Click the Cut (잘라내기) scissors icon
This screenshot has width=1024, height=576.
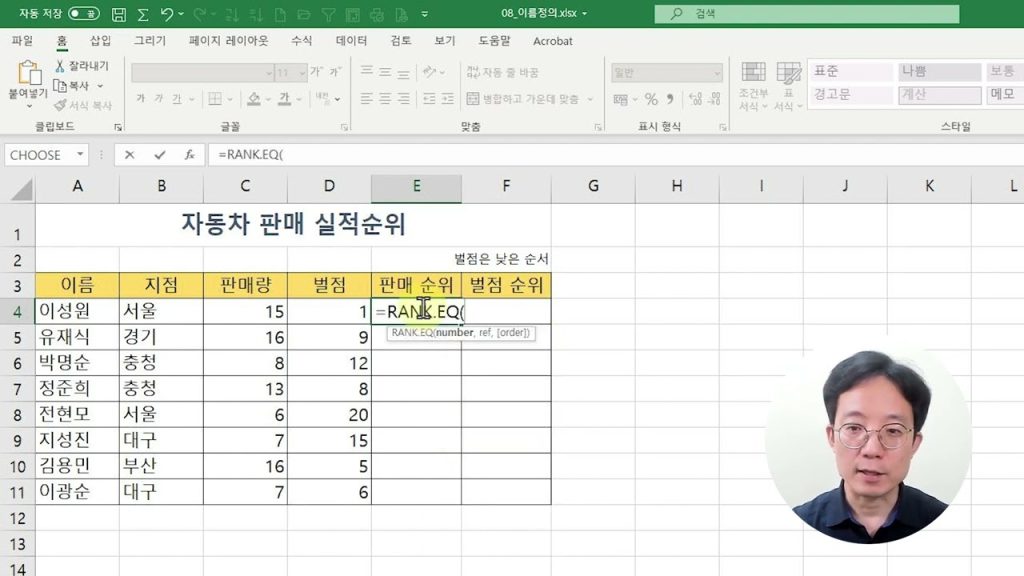pos(60,66)
